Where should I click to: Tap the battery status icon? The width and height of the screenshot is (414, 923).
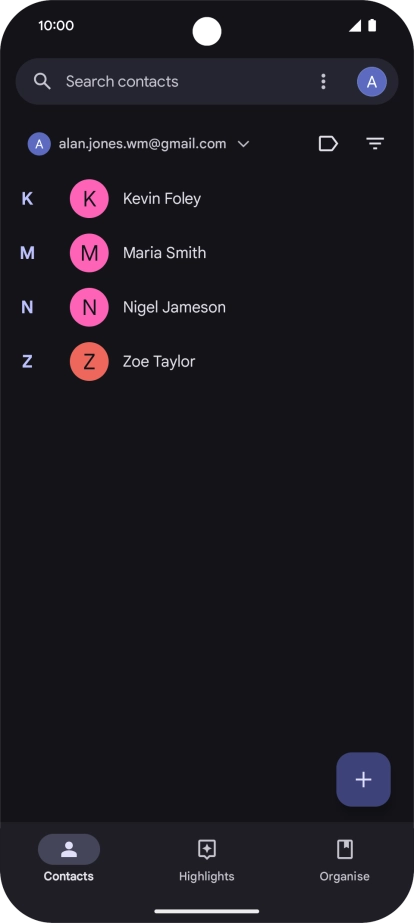click(372, 25)
